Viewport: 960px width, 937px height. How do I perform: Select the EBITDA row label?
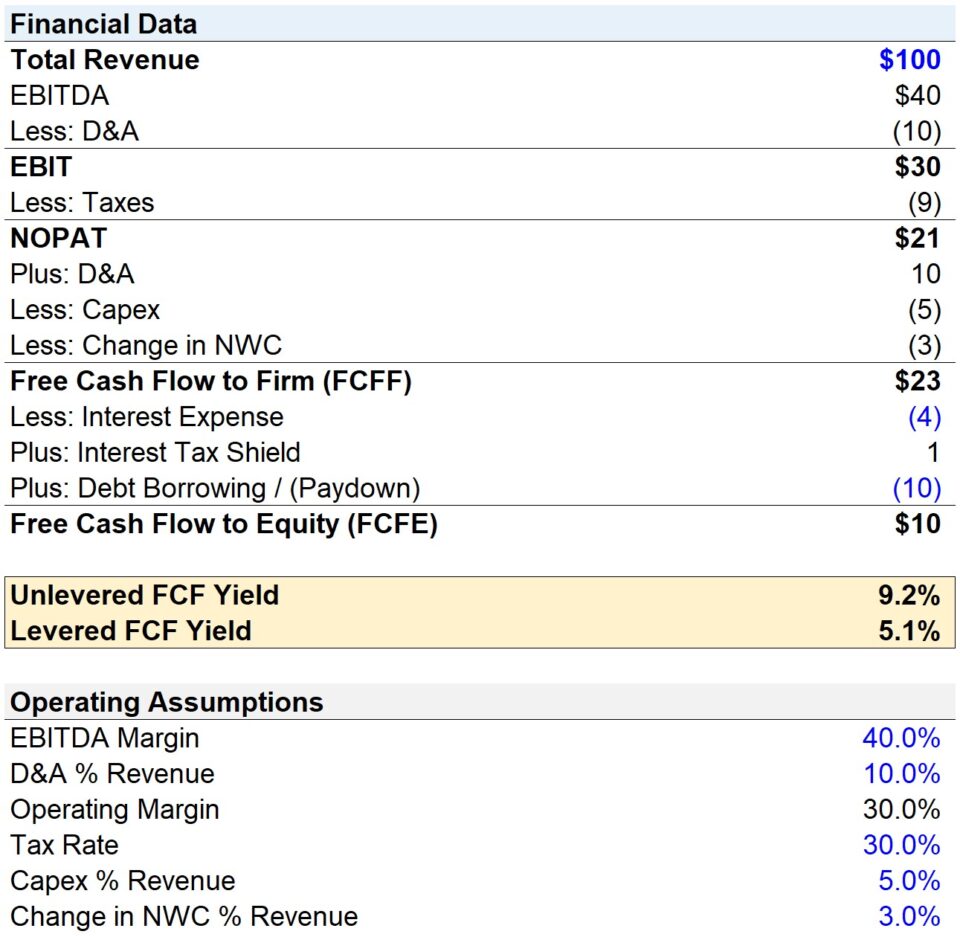pos(47,95)
